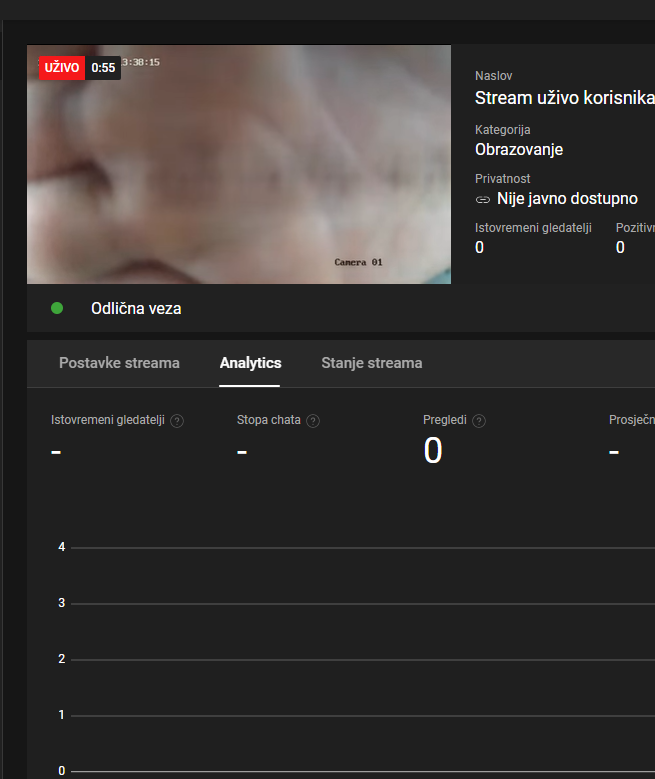Click the green connection status dot
The width and height of the screenshot is (655, 779).
(57, 308)
